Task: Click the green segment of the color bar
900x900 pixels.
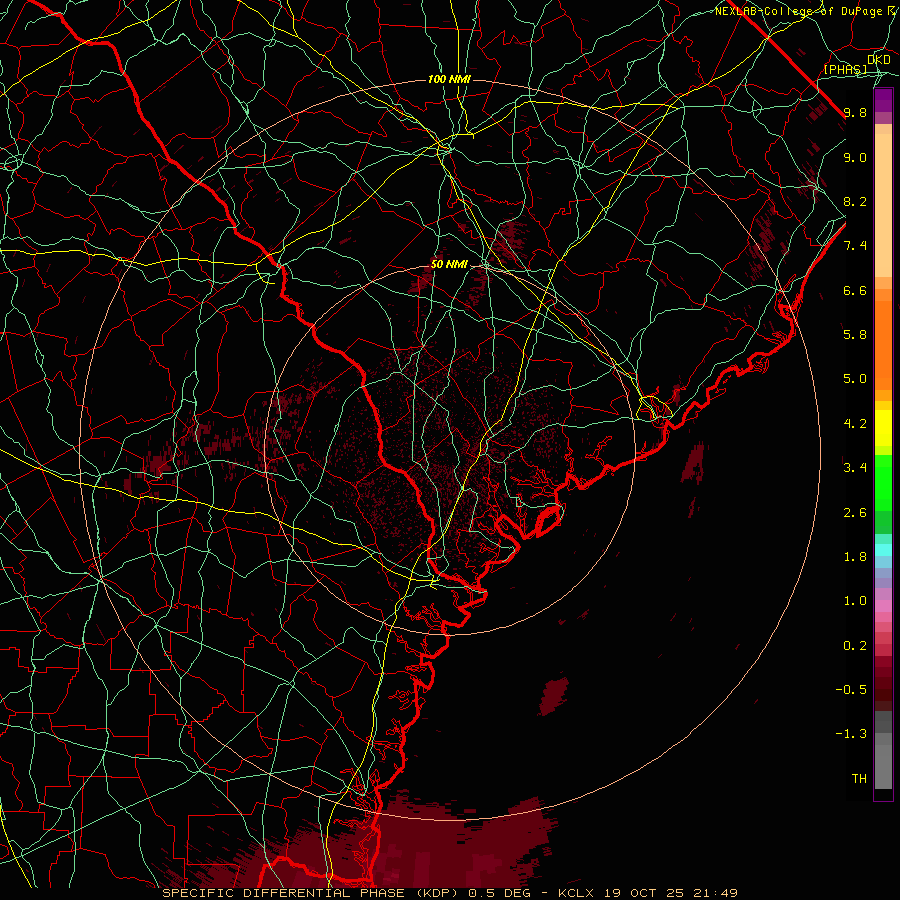Action: [883, 482]
